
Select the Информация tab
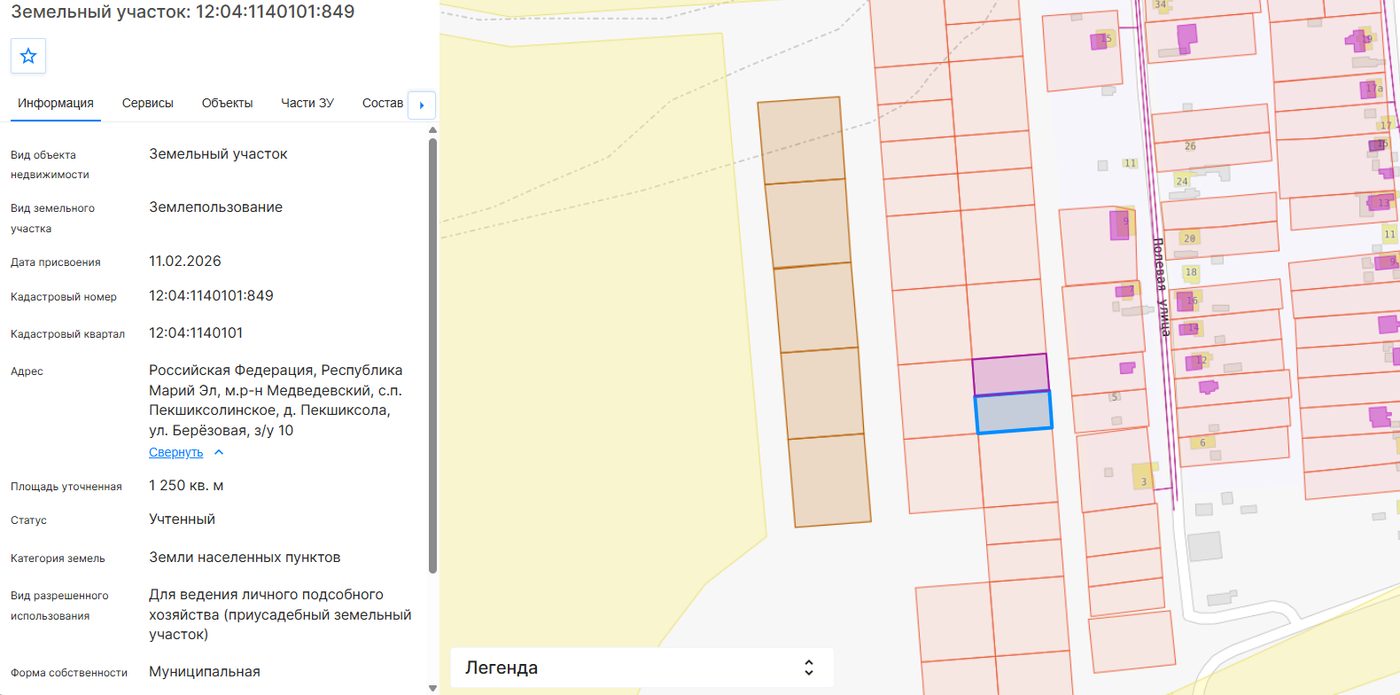pyautogui.click(x=56, y=103)
